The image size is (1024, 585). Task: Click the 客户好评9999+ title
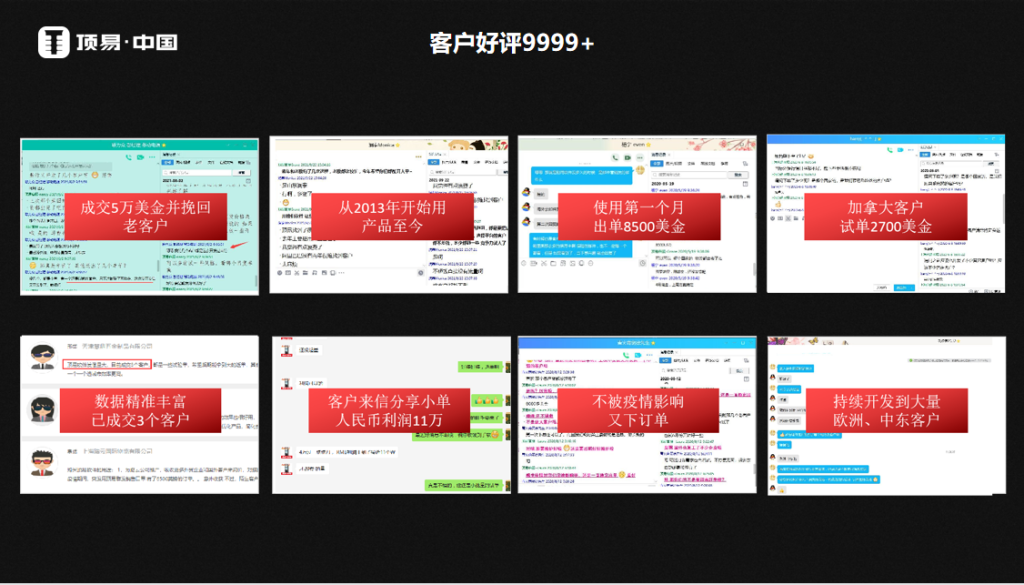(511, 43)
